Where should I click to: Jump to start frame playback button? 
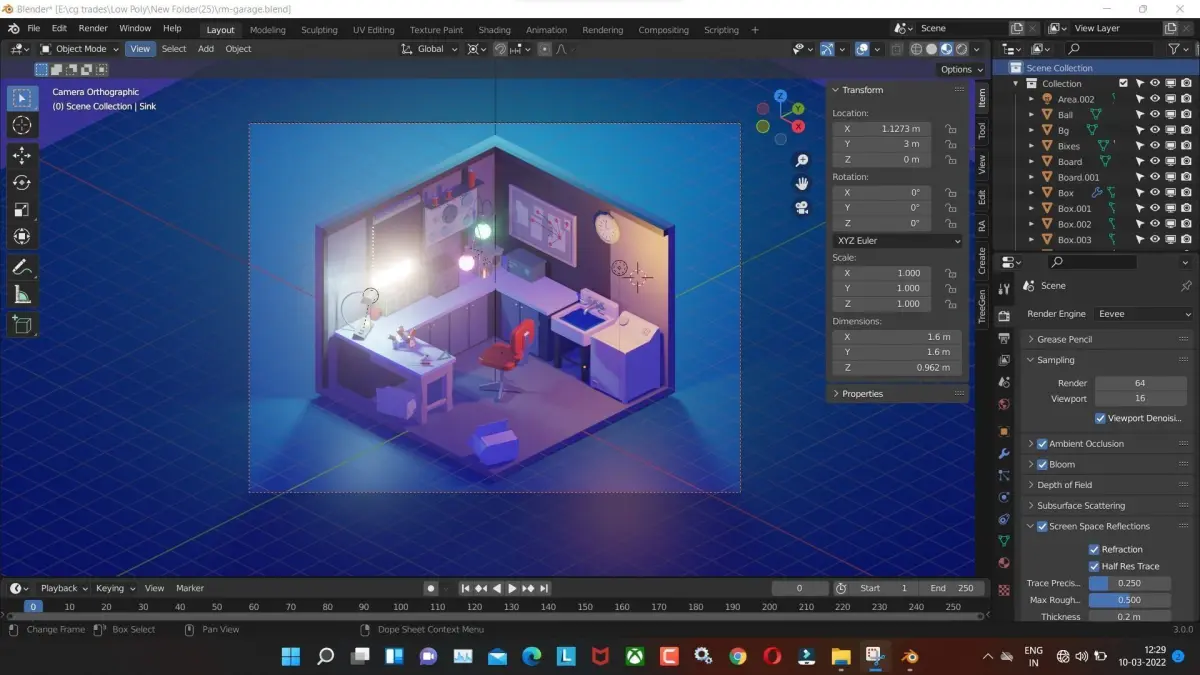(x=465, y=588)
